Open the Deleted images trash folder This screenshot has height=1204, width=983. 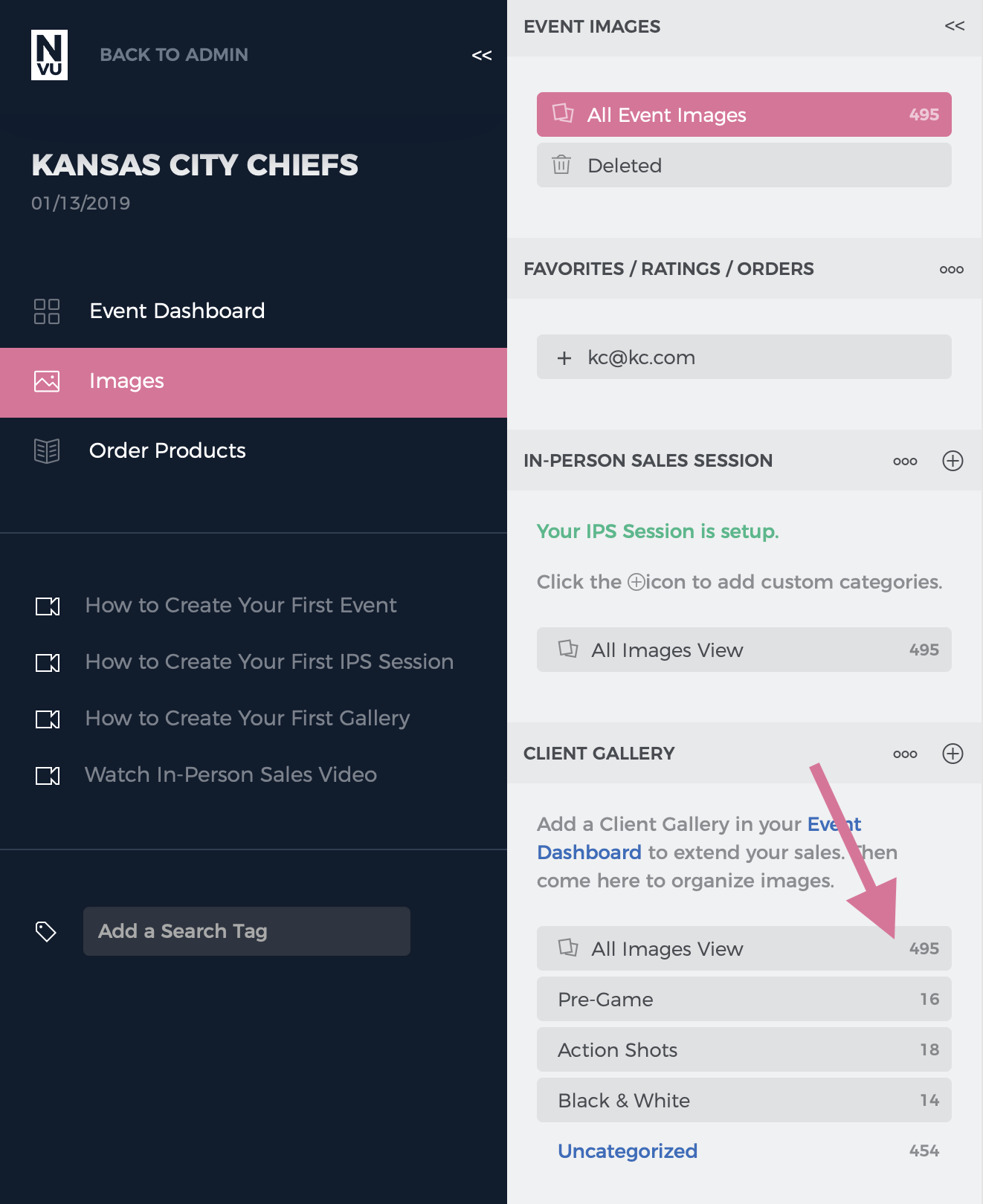[x=744, y=165]
